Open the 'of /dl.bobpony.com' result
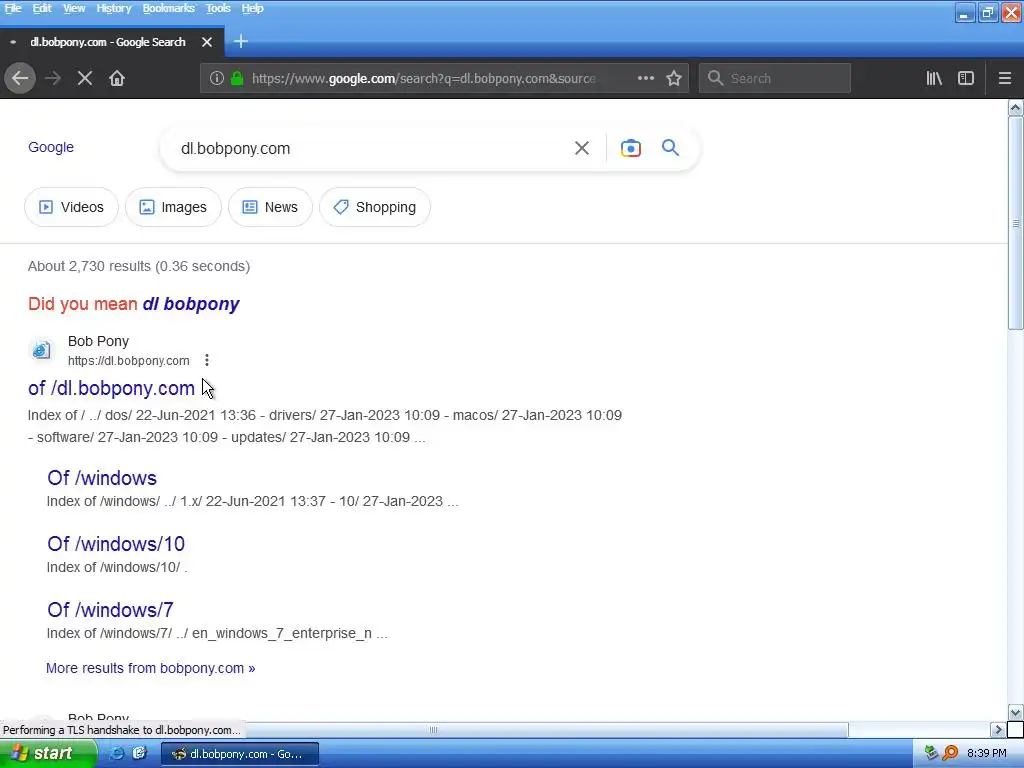Image resolution: width=1024 pixels, height=768 pixels. point(111,388)
